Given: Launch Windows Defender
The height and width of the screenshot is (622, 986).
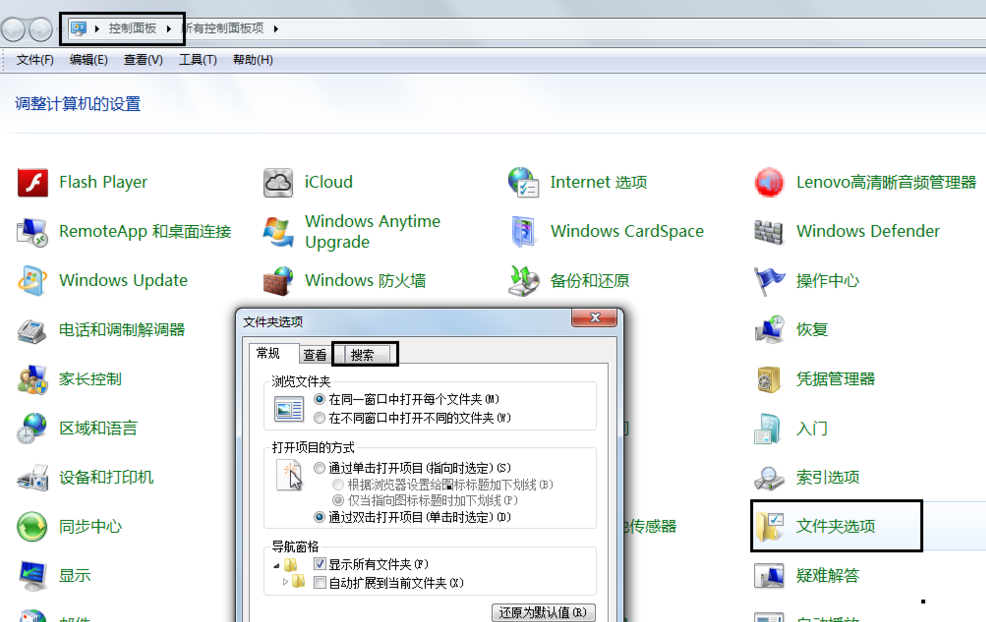Looking at the screenshot, I should [867, 231].
